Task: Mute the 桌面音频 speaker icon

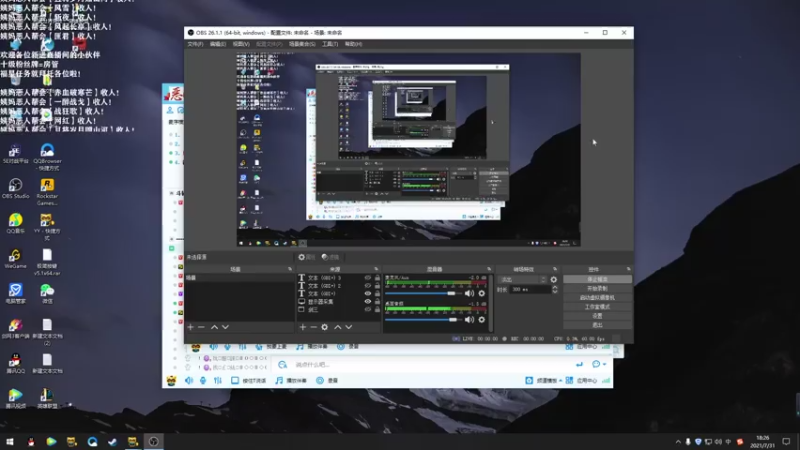Action: 469,320
